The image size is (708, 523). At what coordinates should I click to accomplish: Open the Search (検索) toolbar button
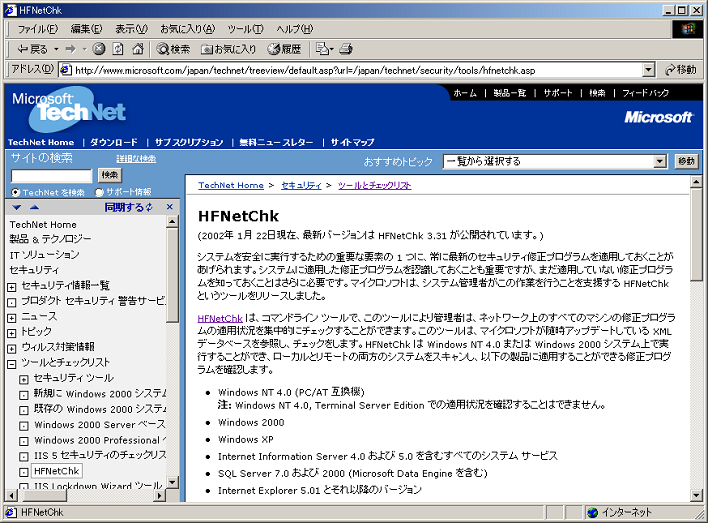pyautogui.click(x=173, y=49)
